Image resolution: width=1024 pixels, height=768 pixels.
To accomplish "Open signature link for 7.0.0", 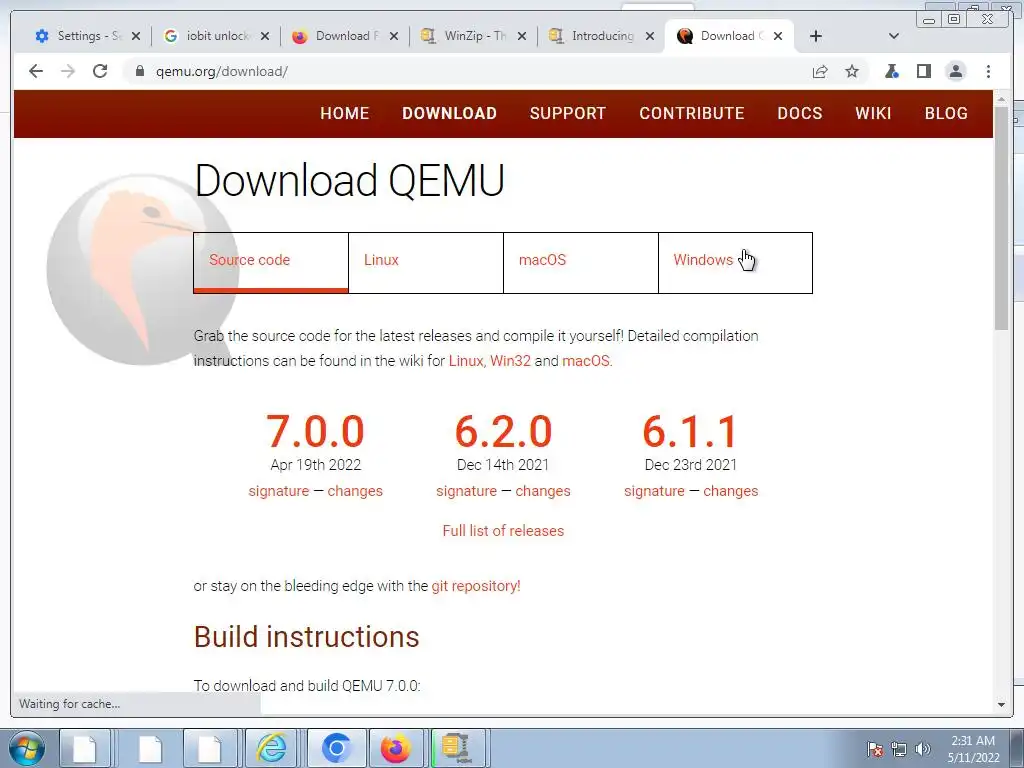I will click(x=279, y=491).
